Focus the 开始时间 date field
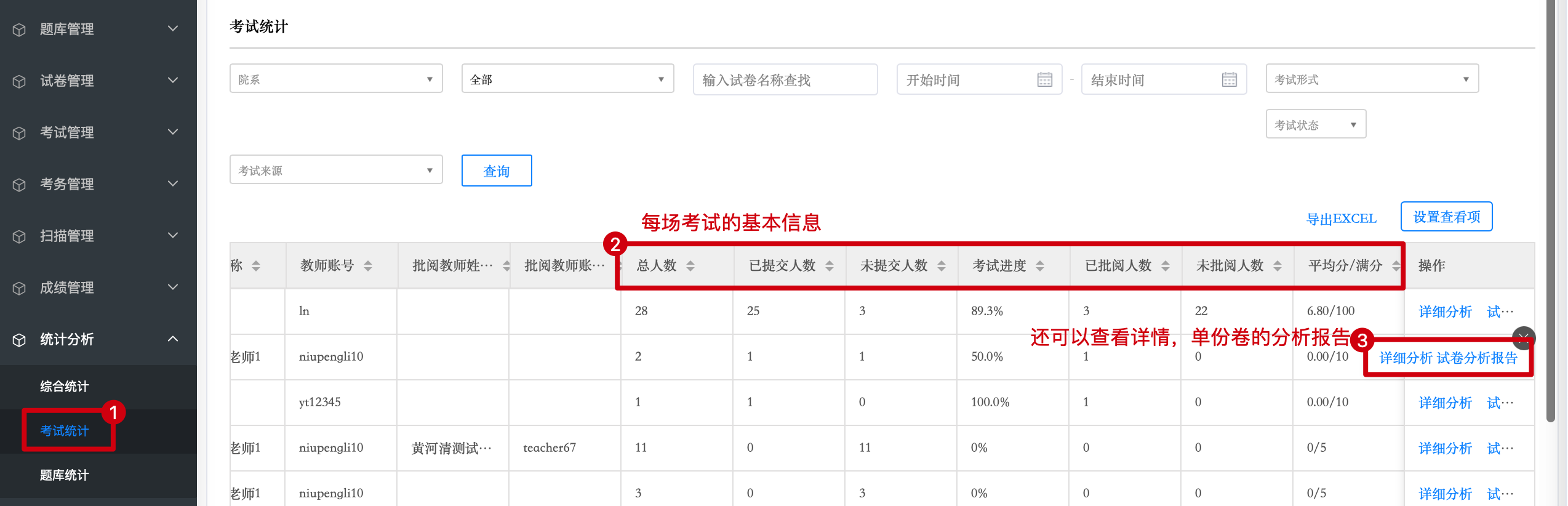Screen dimensions: 1568x506 click(x=980, y=79)
